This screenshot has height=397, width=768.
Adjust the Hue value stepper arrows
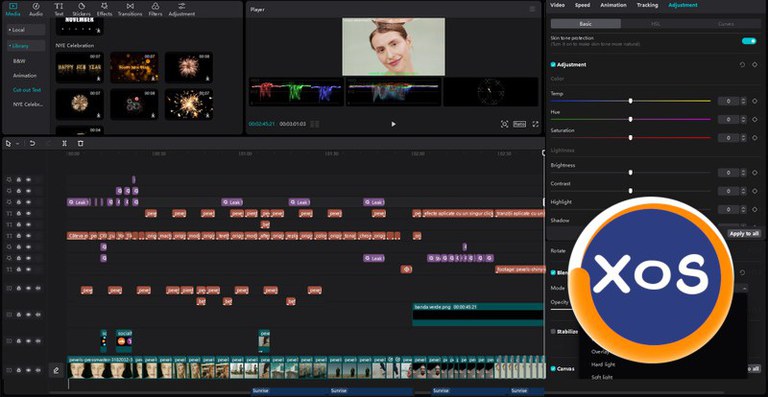744,119
